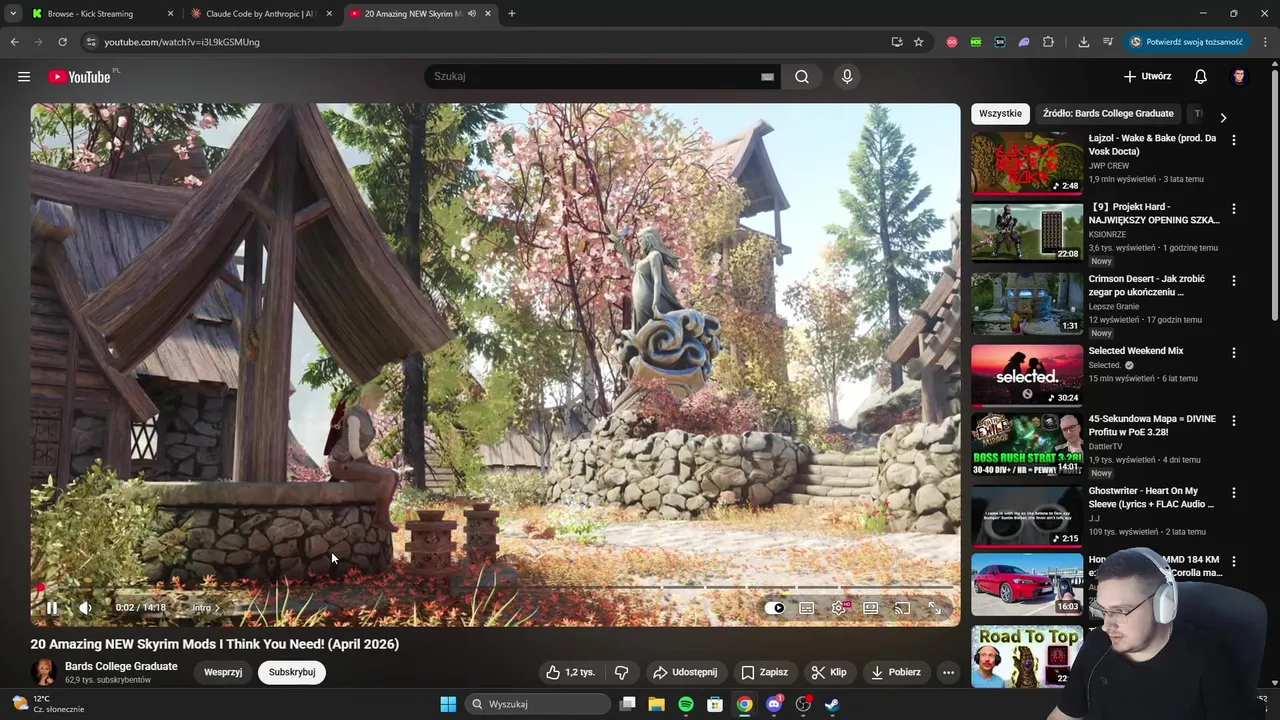1280x720 pixels.
Task: Reload the page
Action: coord(62,42)
